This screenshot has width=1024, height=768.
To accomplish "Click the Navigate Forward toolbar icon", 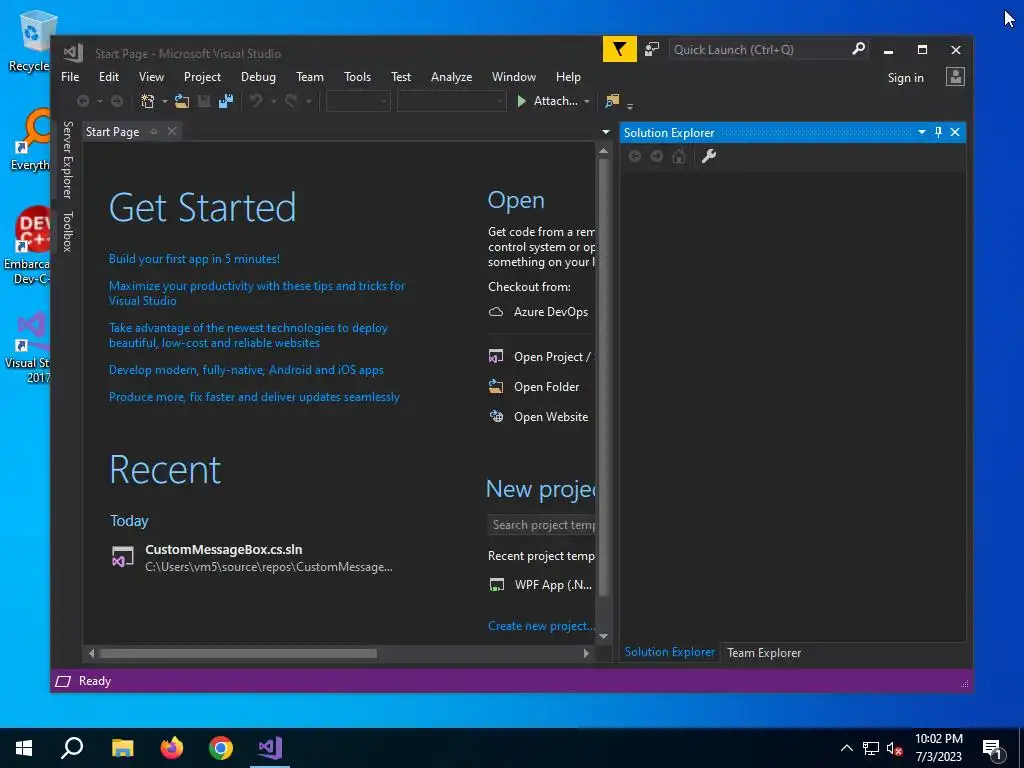I will tap(117, 101).
